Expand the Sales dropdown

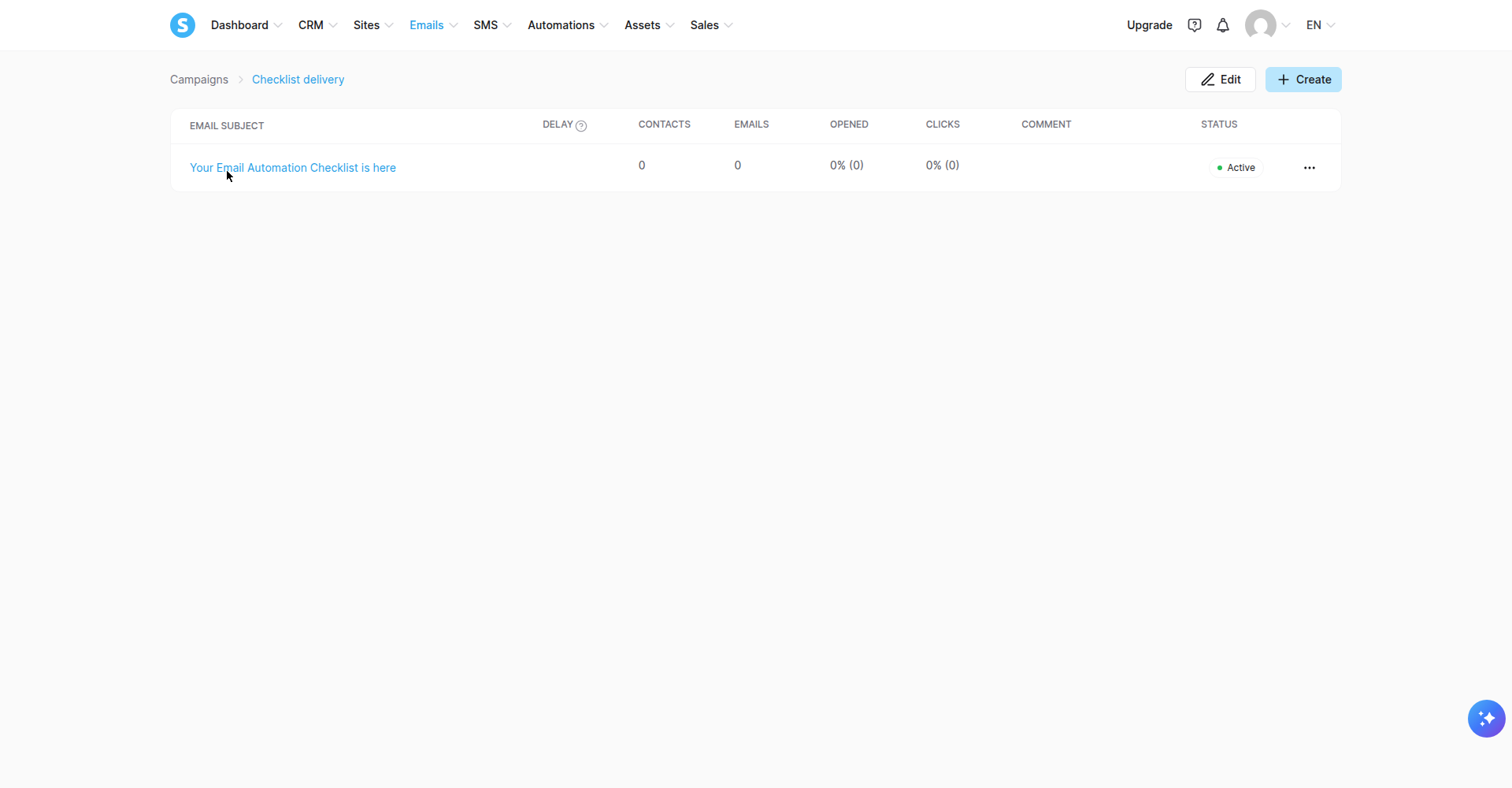pyautogui.click(x=712, y=25)
